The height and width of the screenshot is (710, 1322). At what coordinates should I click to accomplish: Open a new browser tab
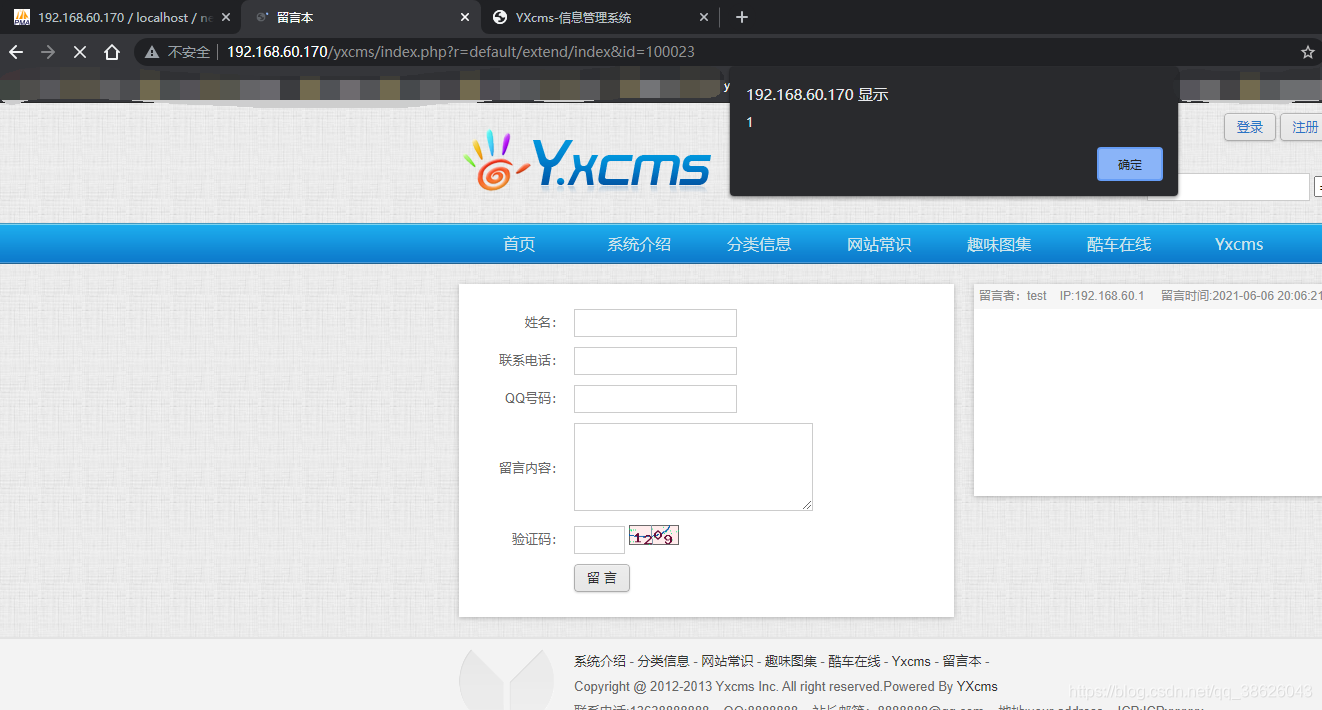click(x=741, y=17)
